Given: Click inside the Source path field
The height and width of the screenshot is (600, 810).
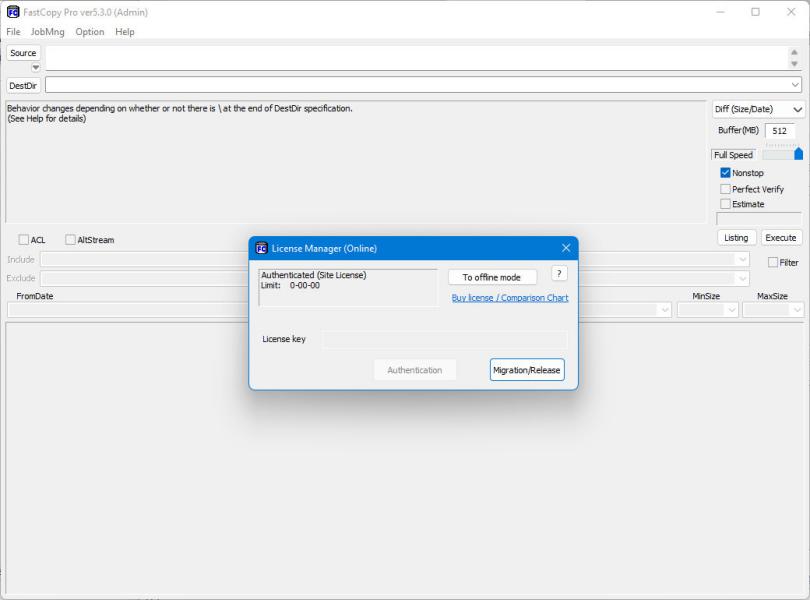Looking at the screenshot, I should [416, 58].
